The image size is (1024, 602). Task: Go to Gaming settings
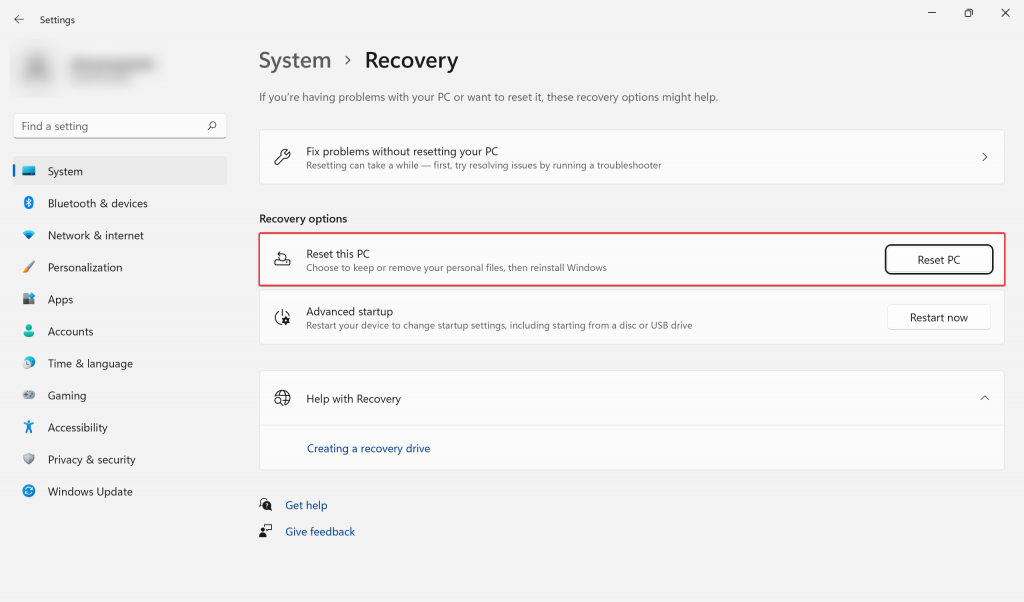(120, 395)
